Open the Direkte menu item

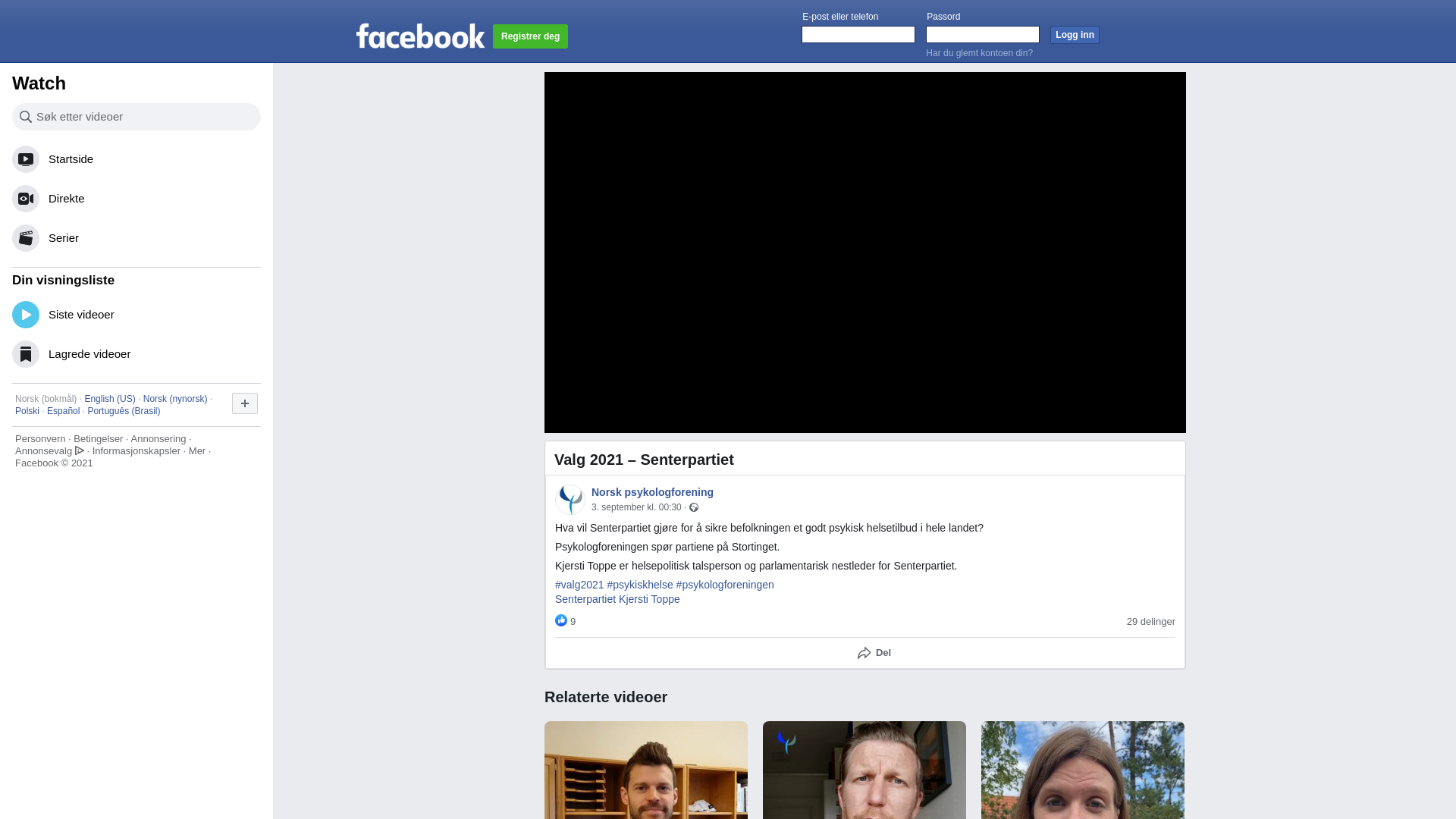[136, 199]
